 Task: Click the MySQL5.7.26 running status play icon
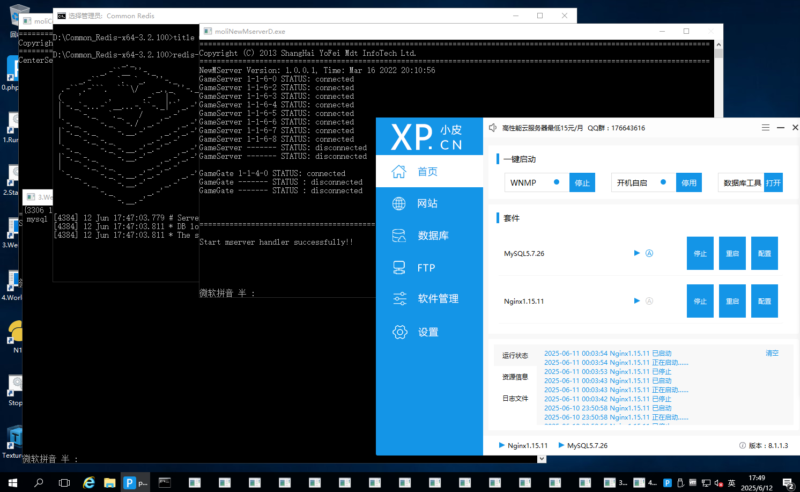[636, 253]
